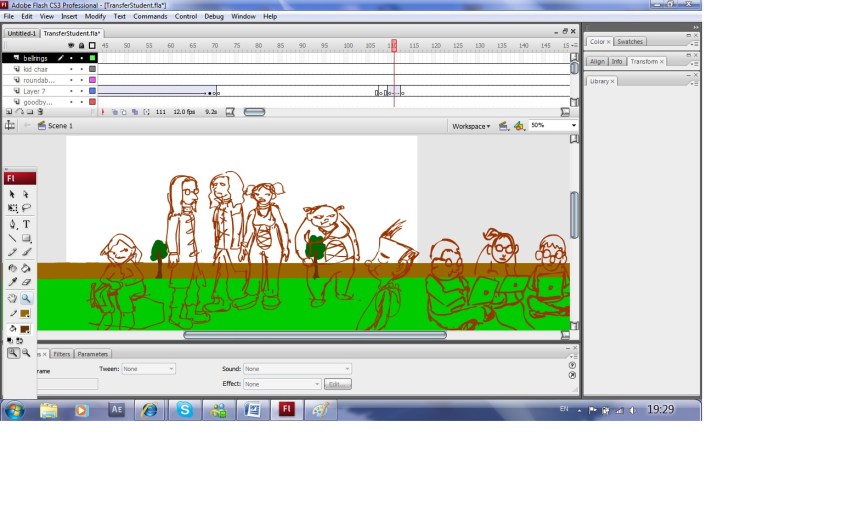Expand the Sound dropdown
Screen dimensions: 848x530
pos(297,369)
